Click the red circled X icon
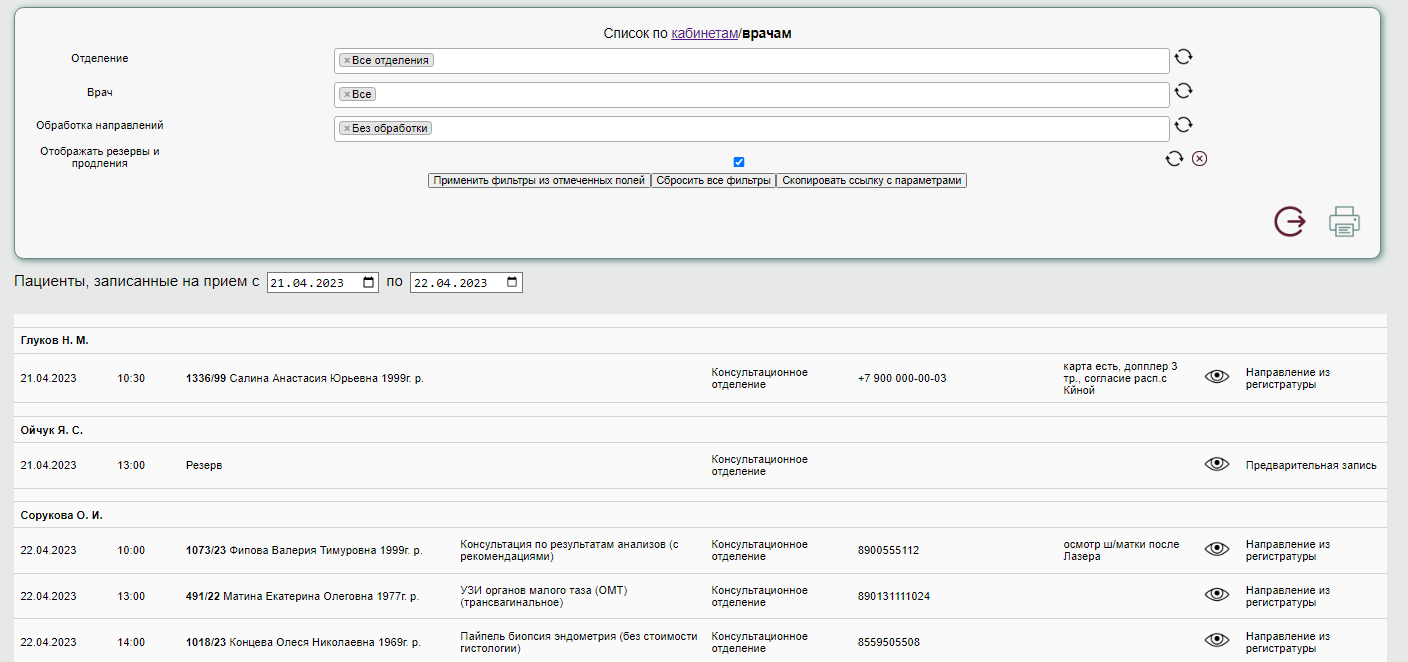The width and height of the screenshot is (1408, 662). 1199,158
